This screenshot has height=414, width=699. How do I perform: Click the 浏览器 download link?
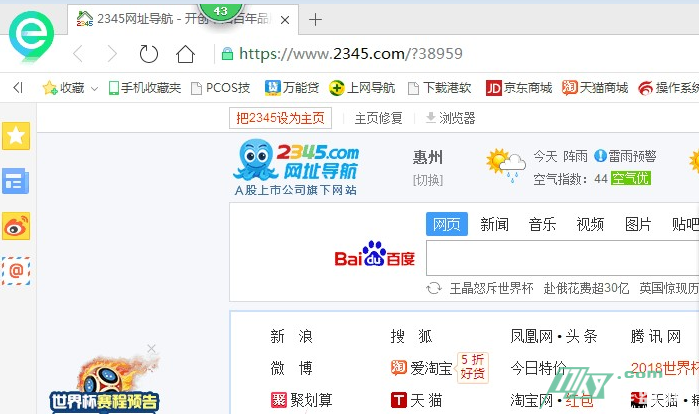pos(451,118)
